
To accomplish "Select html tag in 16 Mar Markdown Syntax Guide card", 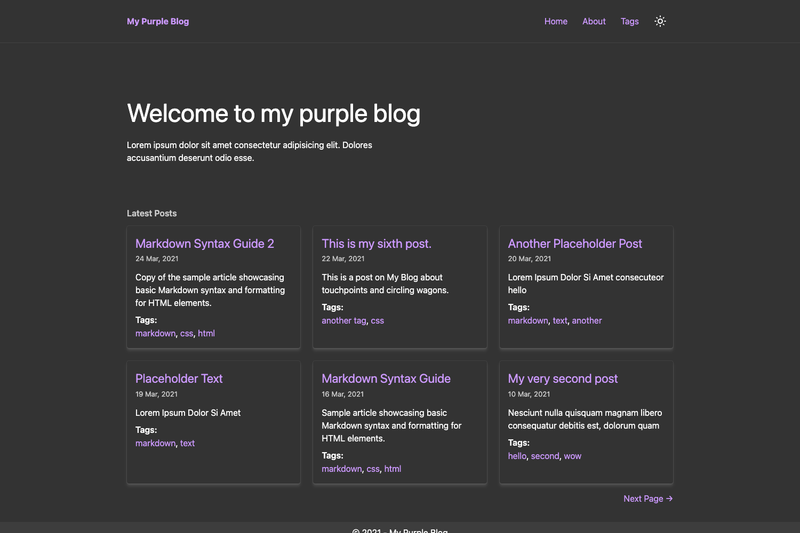I will (x=393, y=469).
